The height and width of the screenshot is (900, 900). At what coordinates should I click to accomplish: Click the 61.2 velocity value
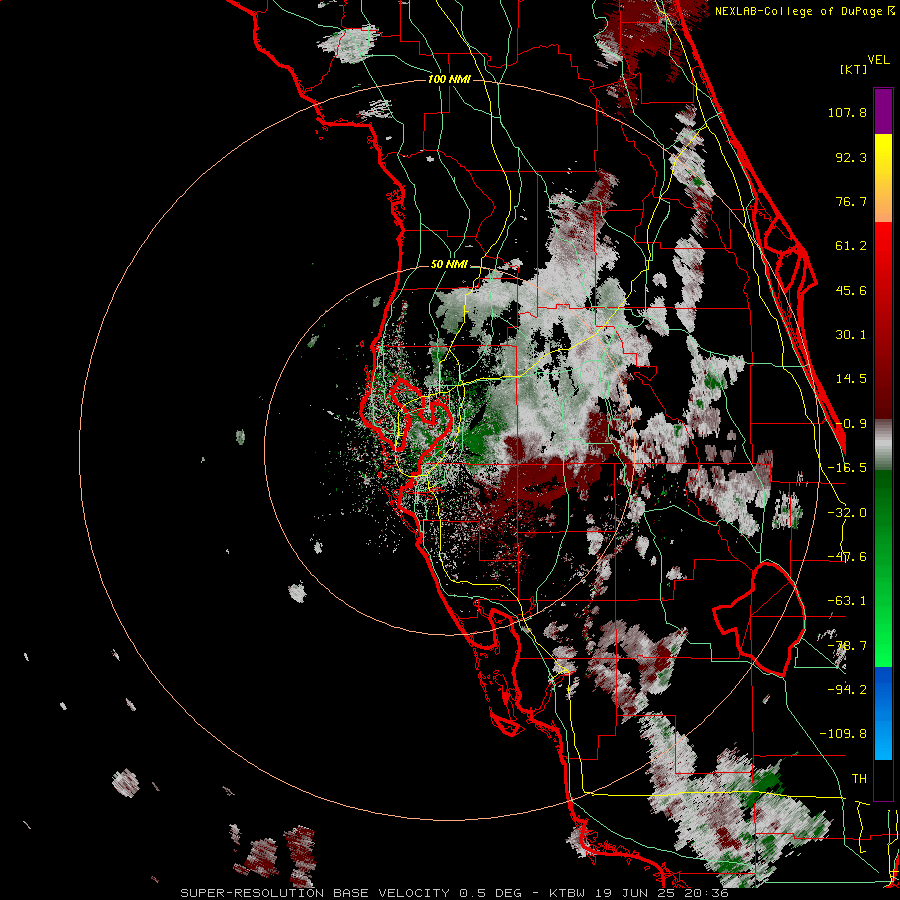(851, 246)
